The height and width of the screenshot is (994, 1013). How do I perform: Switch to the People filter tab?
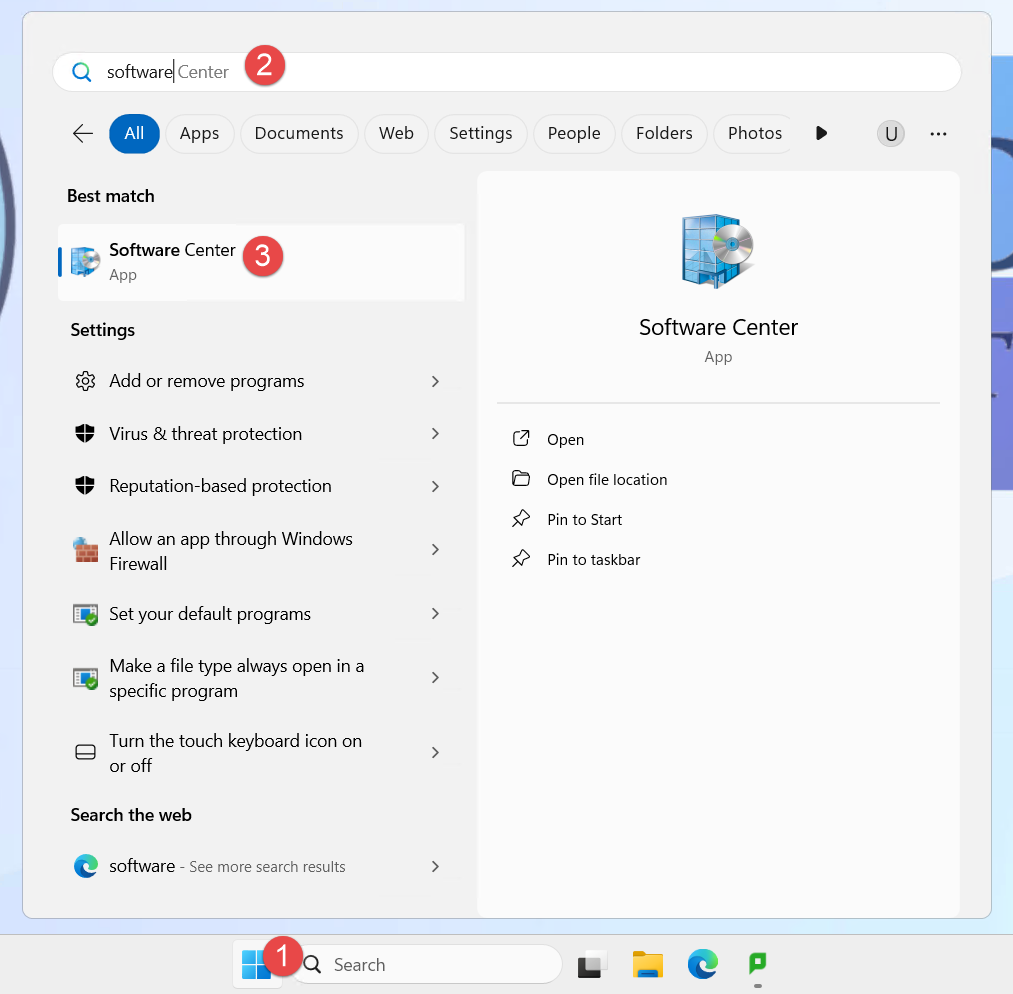pos(574,134)
